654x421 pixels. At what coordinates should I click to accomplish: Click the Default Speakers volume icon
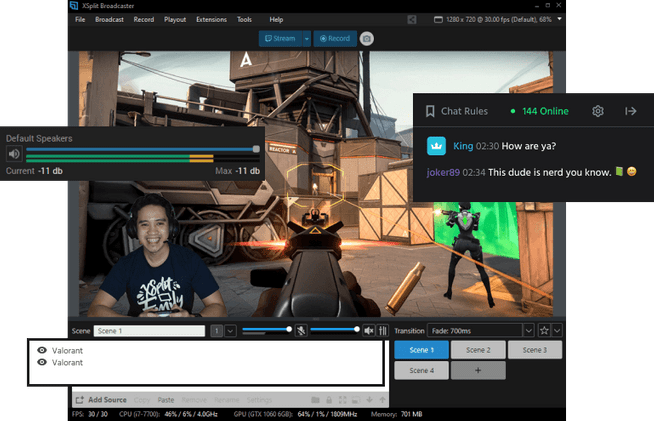pos(14,154)
